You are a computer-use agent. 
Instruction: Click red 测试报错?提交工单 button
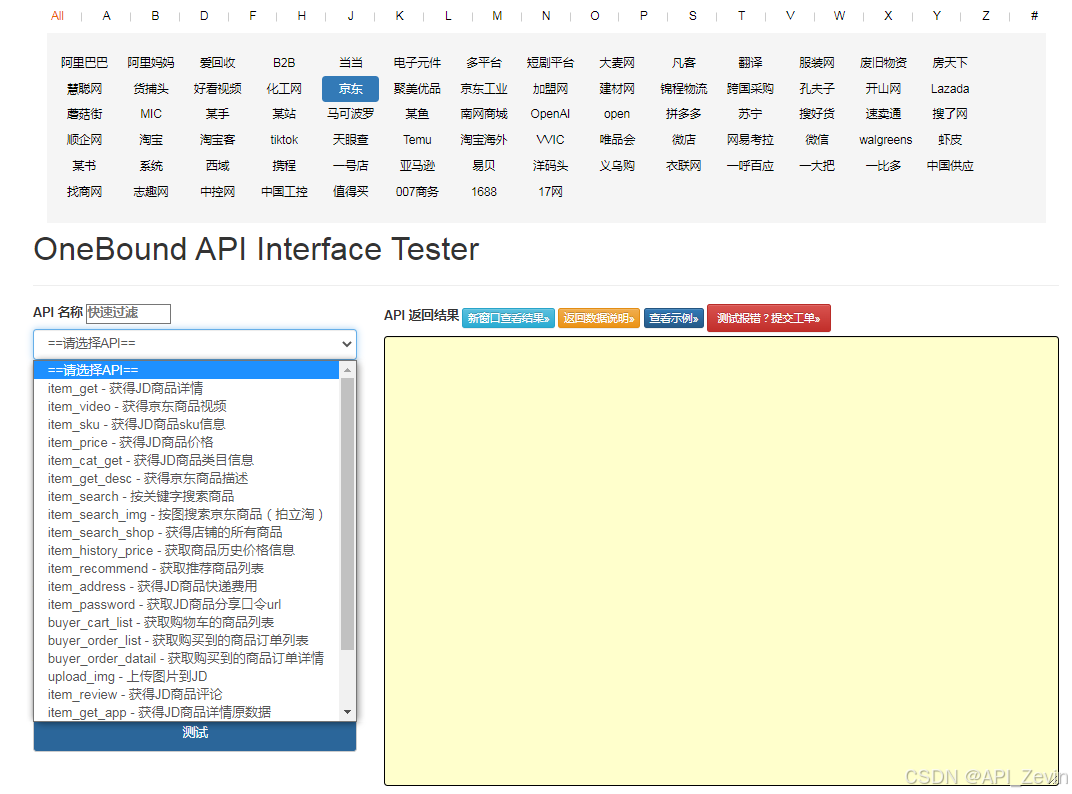(x=768, y=318)
